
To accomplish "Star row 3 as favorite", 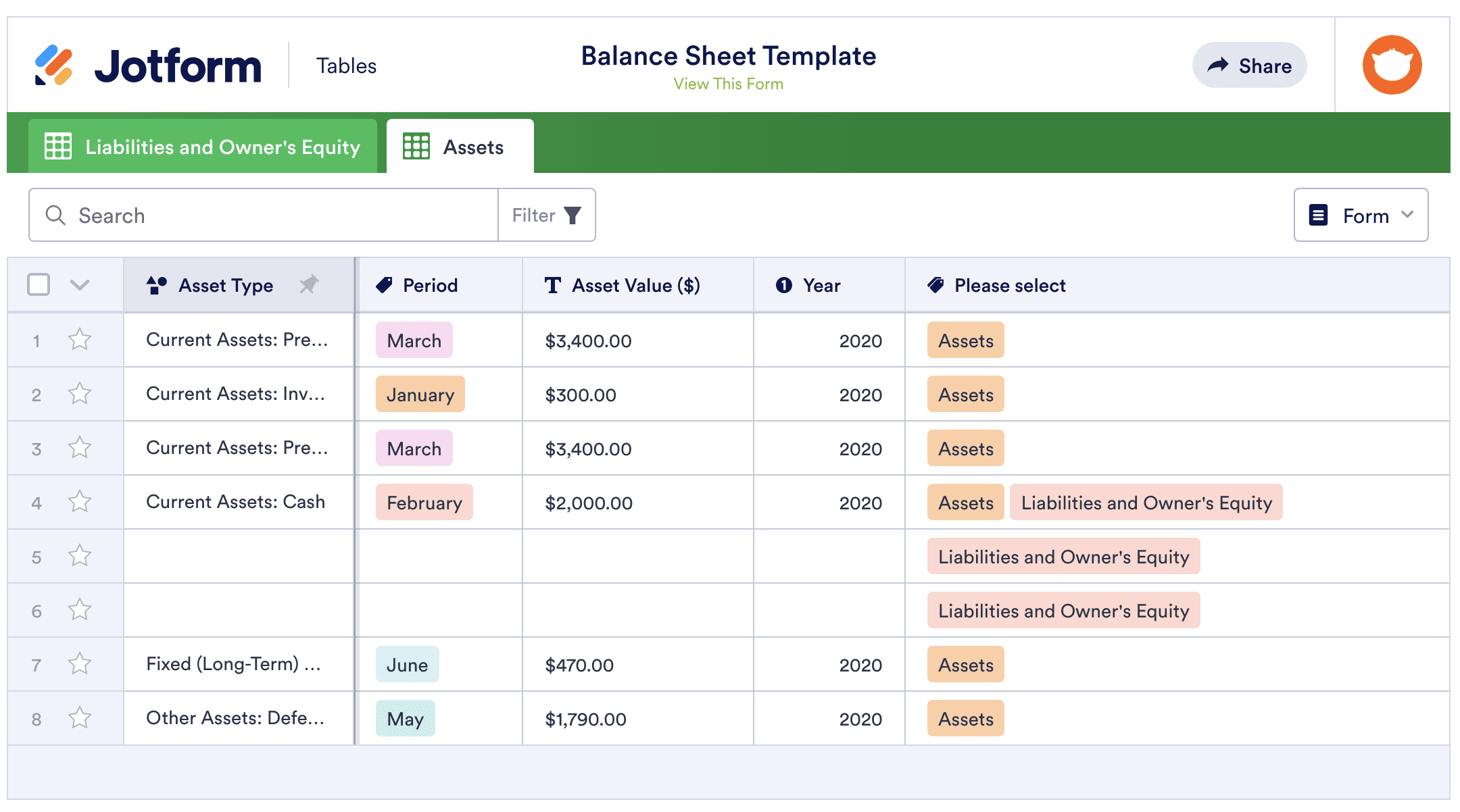I will coord(80,447).
